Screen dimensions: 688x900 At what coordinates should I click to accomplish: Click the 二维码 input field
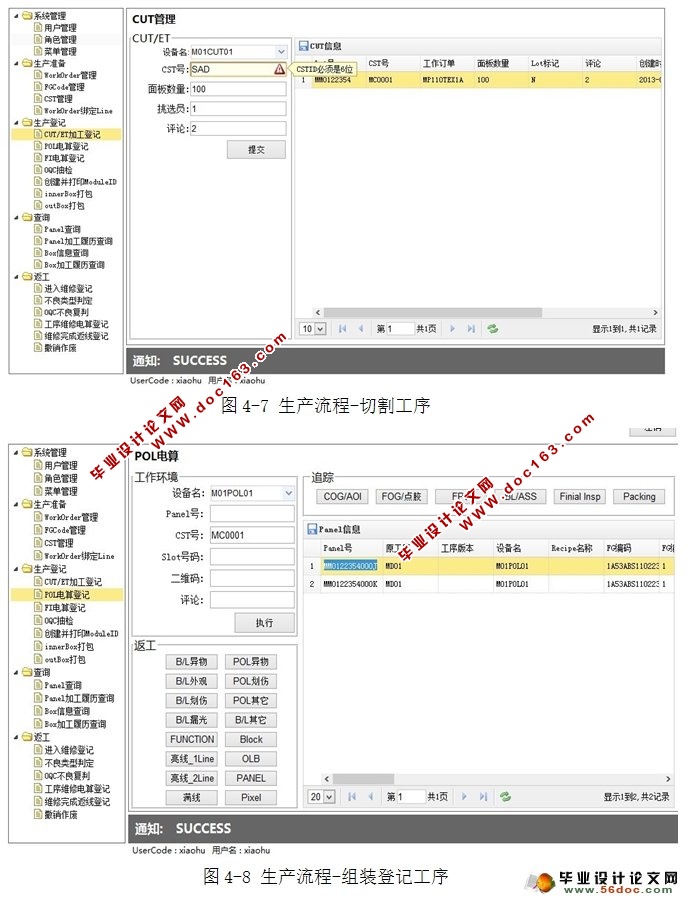tap(252, 578)
